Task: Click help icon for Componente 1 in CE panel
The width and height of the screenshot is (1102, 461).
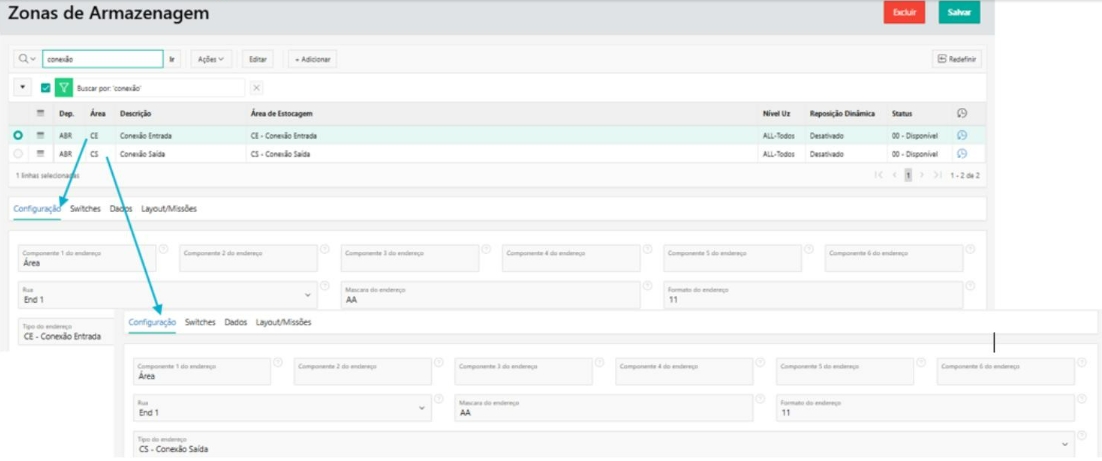Action: point(163,249)
